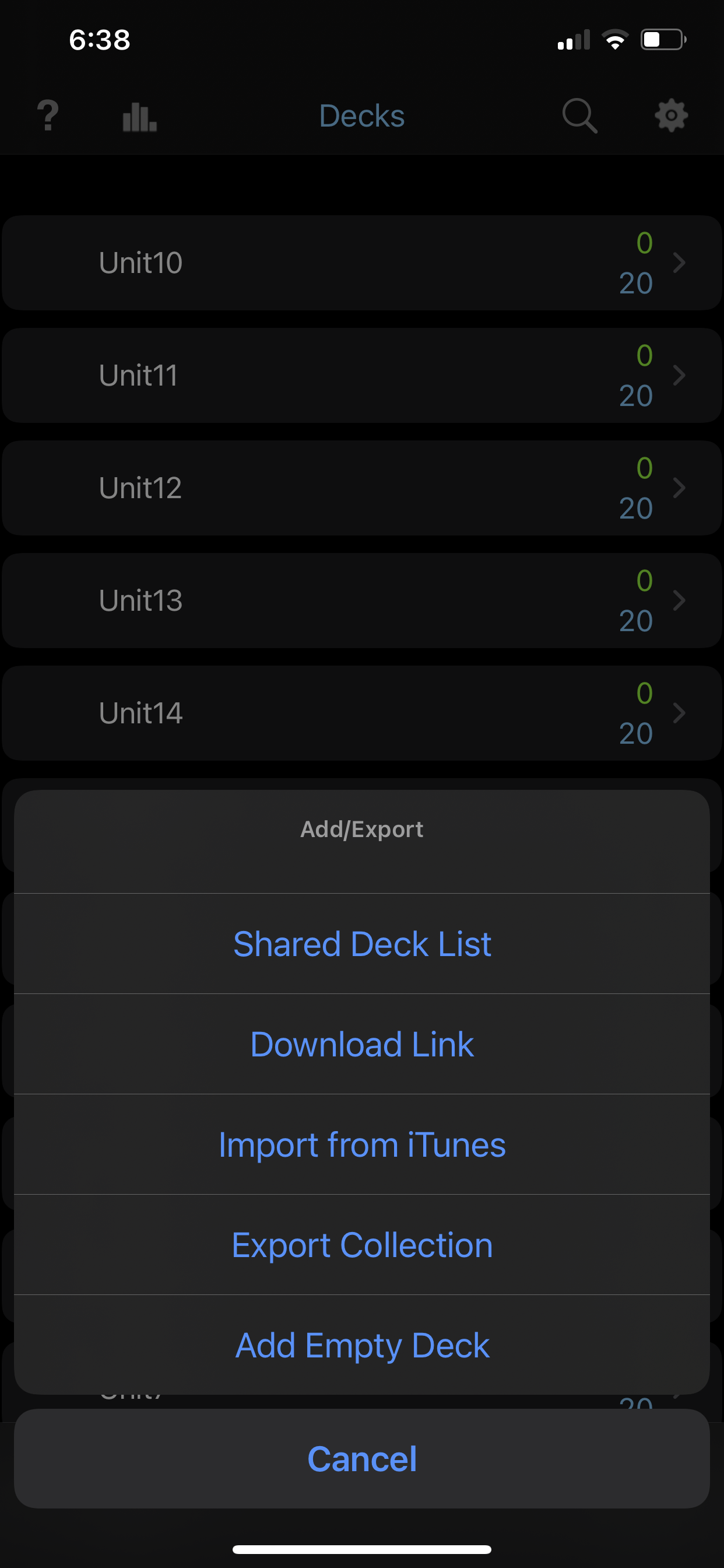Tap the search magnifier icon
The width and height of the screenshot is (724, 1568).
pyautogui.click(x=579, y=116)
